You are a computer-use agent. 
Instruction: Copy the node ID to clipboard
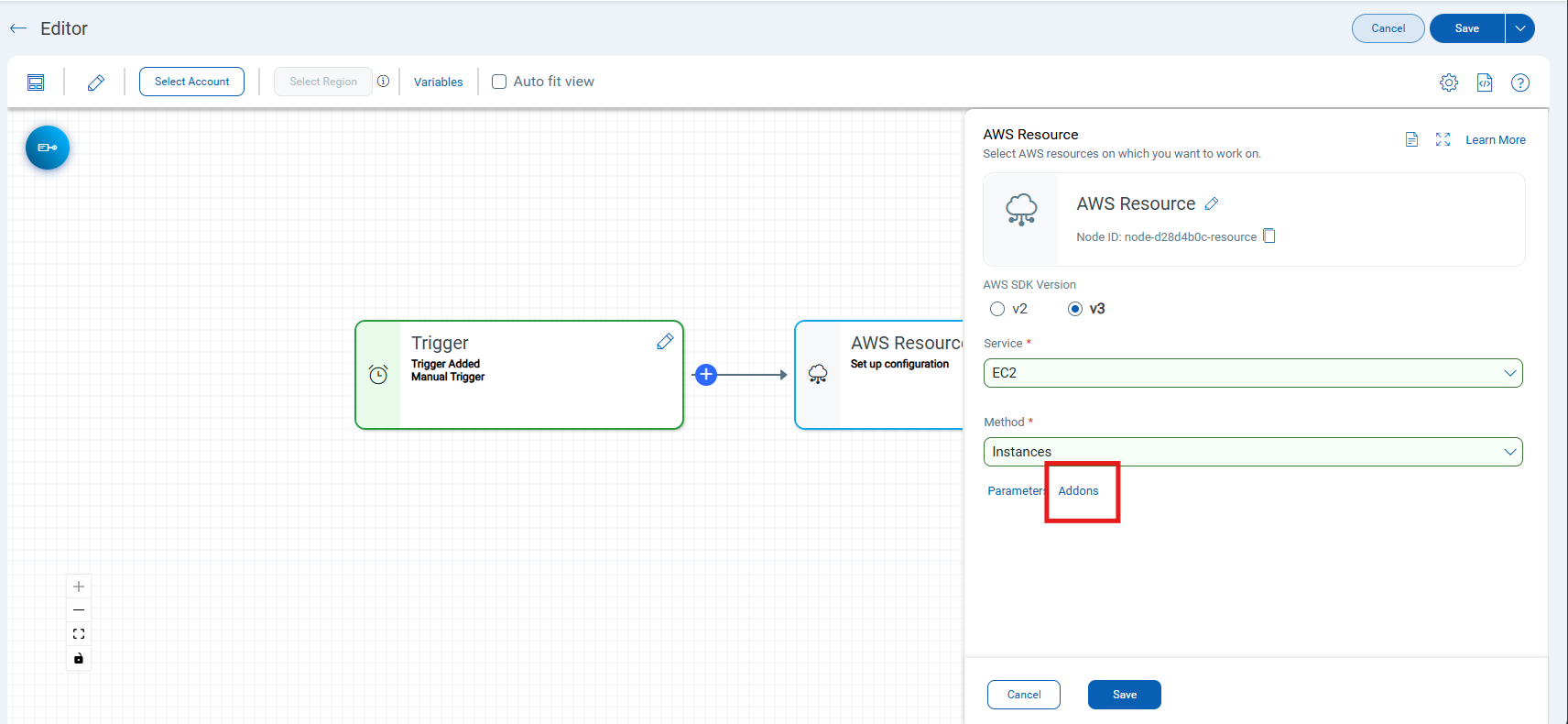(1269, 236)
